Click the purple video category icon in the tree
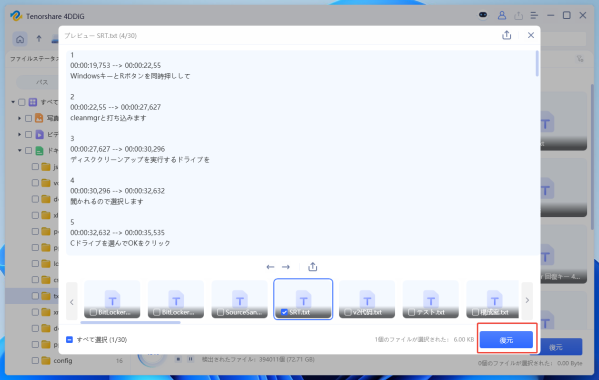 click(x=39, y=134)
